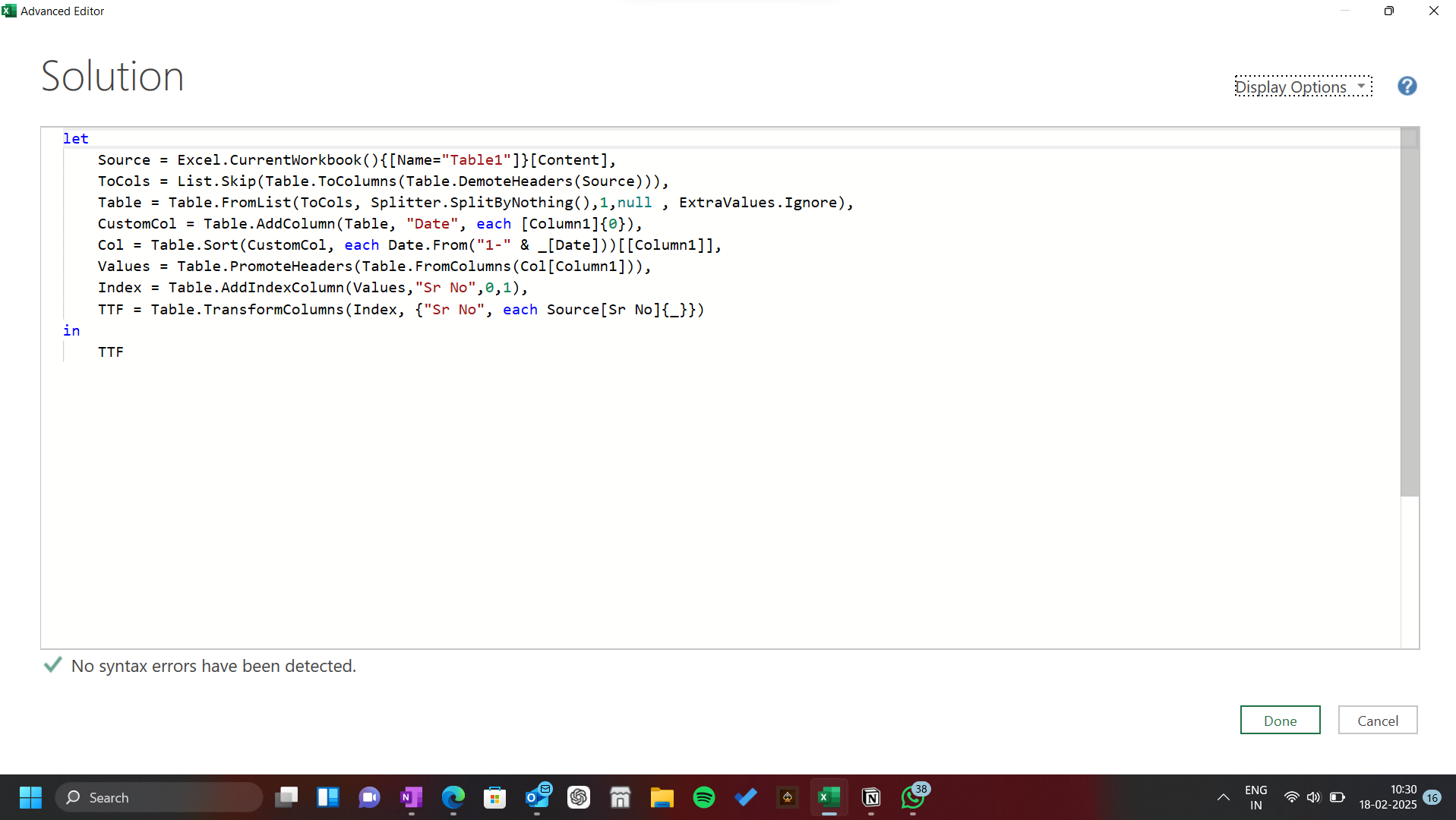The width and height of the screenshot is (1456, 820).
Task: Open the clock and date panel
Action: [1388, 797]
